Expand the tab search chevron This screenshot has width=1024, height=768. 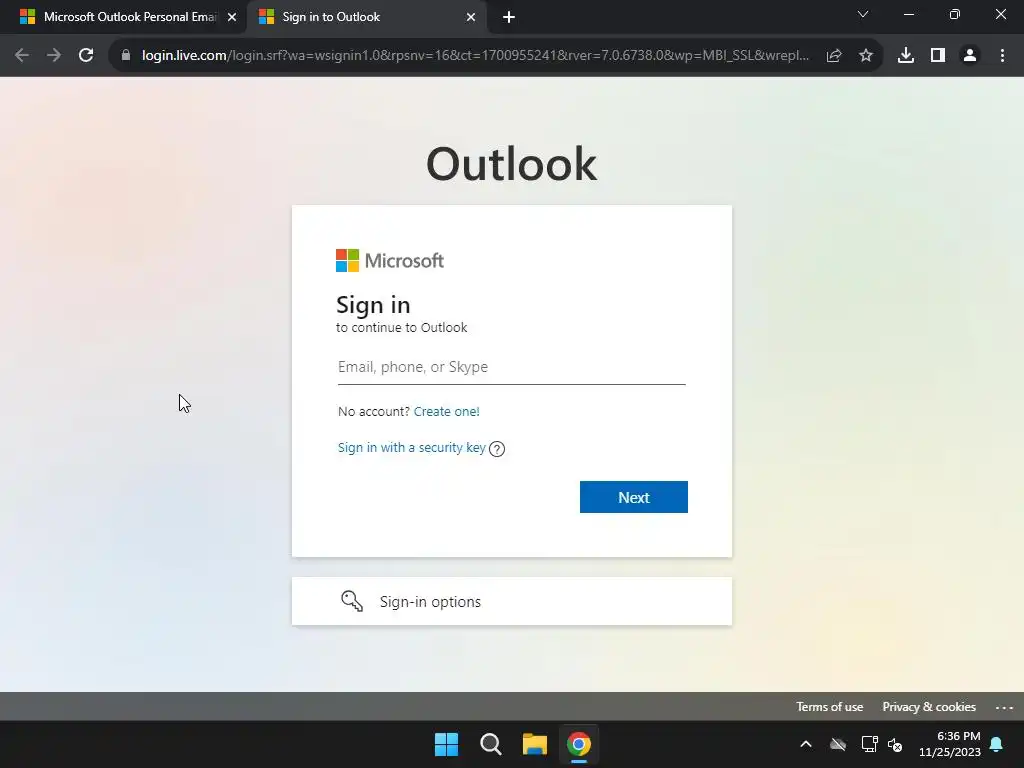(x=863, y=14)
